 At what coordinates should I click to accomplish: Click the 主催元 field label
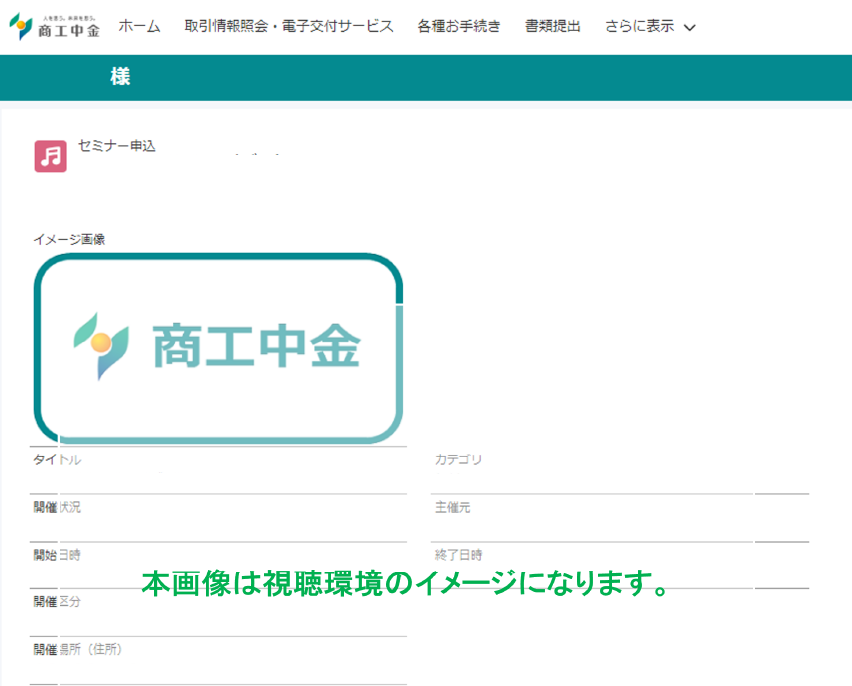tap(452, 507)
